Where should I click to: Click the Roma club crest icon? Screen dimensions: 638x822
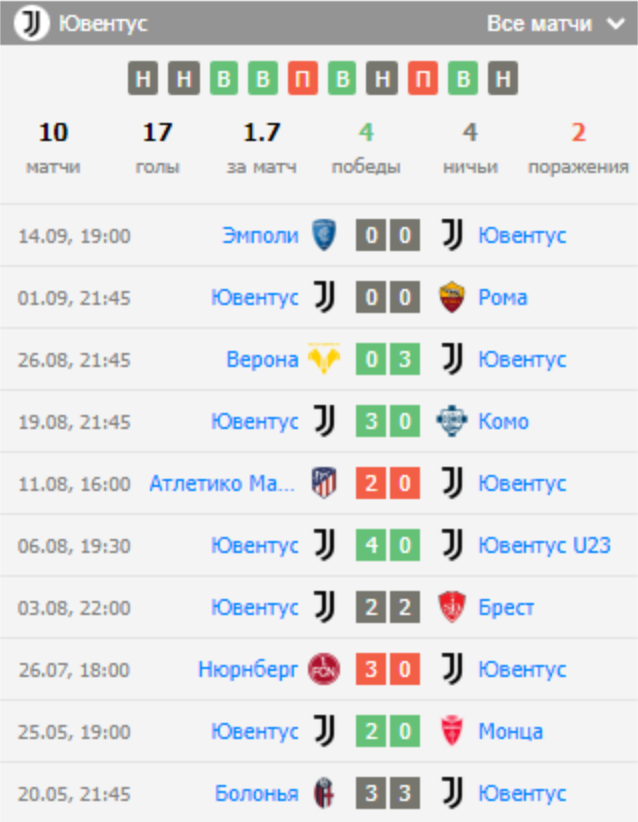pos(452,297)
